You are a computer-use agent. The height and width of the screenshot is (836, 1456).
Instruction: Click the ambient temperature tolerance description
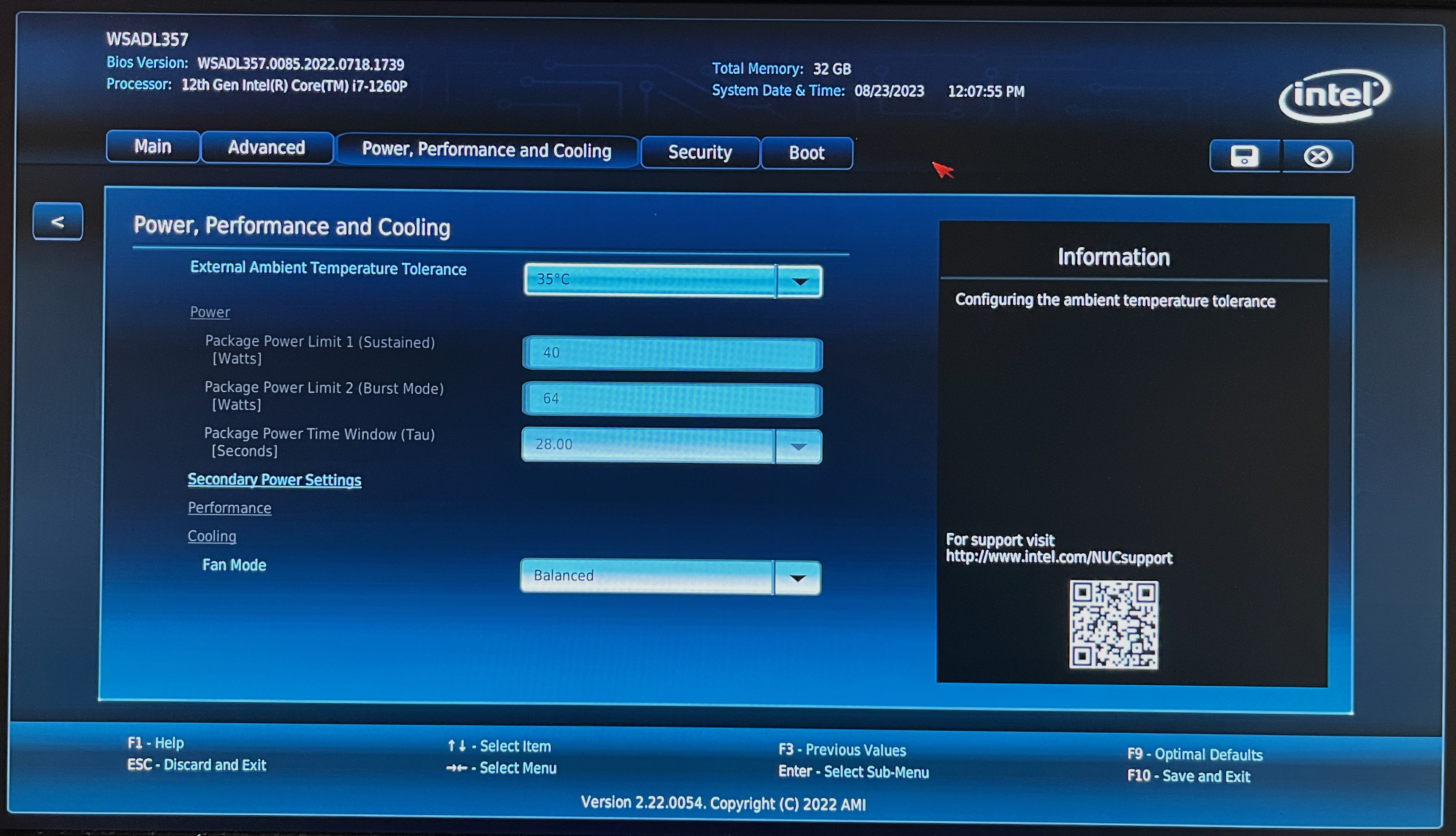click(x=1115, y=300)
